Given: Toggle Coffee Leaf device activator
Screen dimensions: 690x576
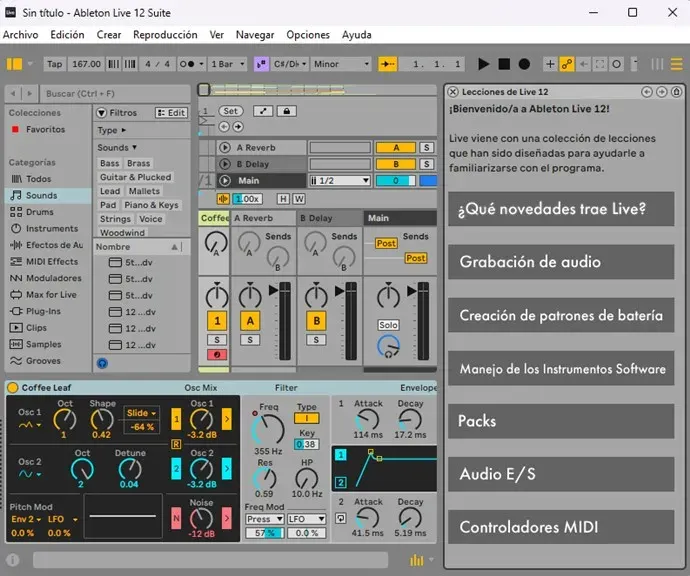Looking at the screenshot, I should click(13, 388).
